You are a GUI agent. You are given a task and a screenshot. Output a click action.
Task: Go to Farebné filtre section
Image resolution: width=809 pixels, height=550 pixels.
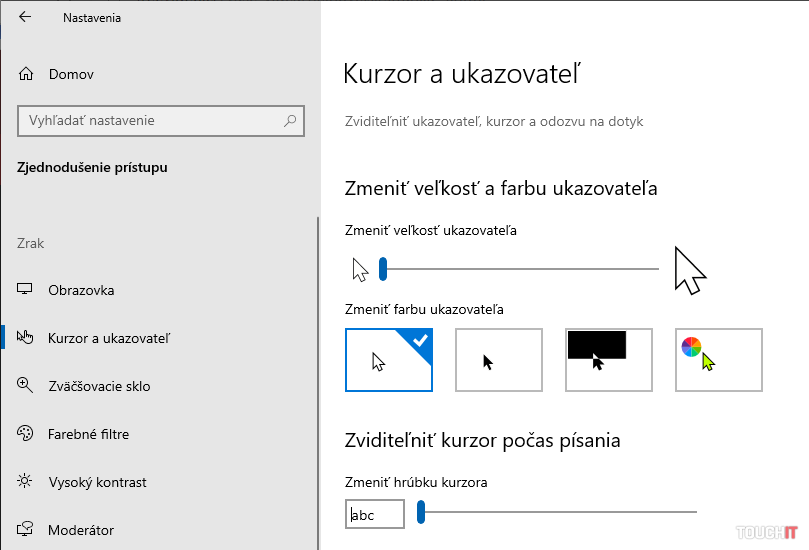(88, 434)
